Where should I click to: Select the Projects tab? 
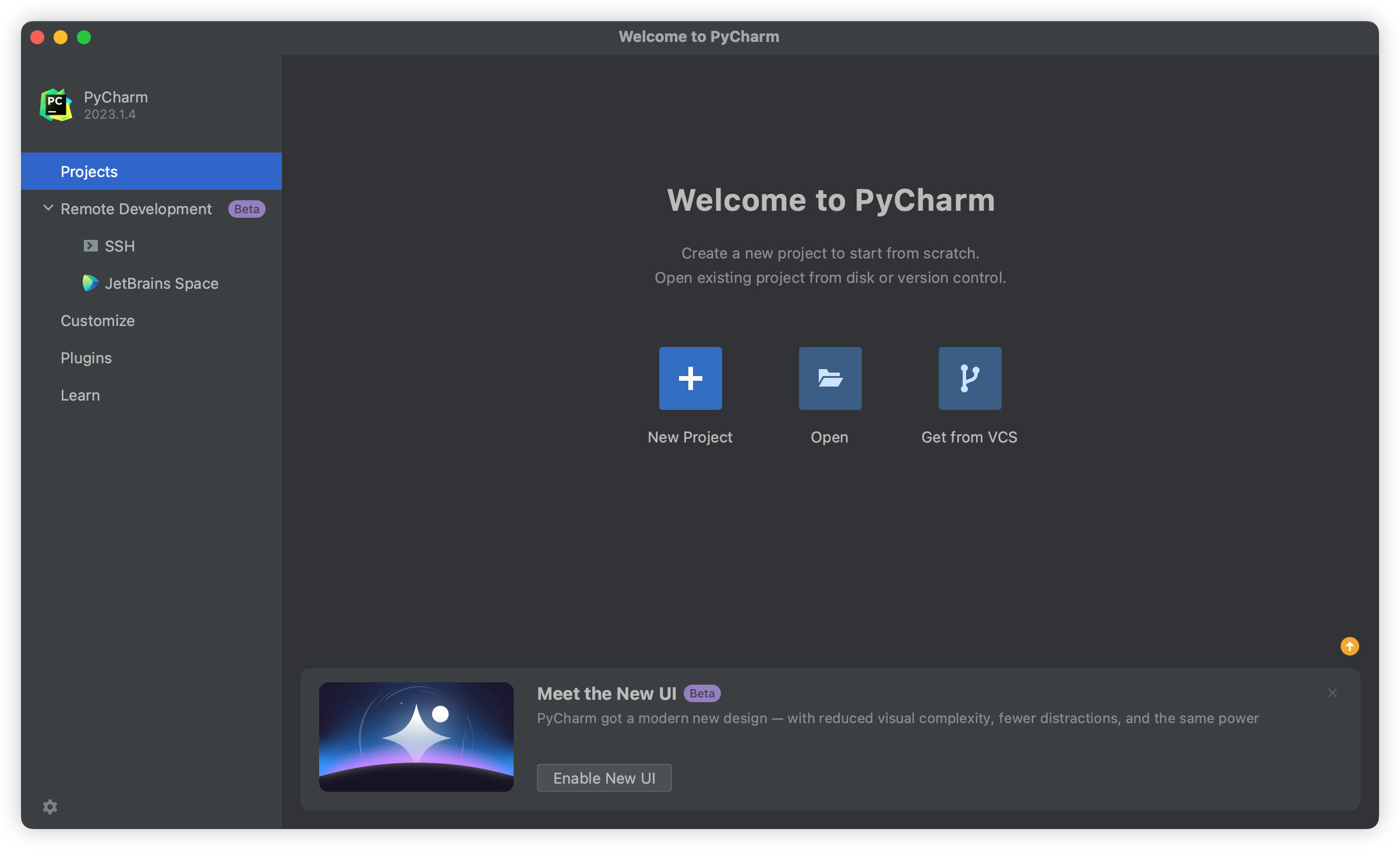pyautogui.click(x=151, y=171)
